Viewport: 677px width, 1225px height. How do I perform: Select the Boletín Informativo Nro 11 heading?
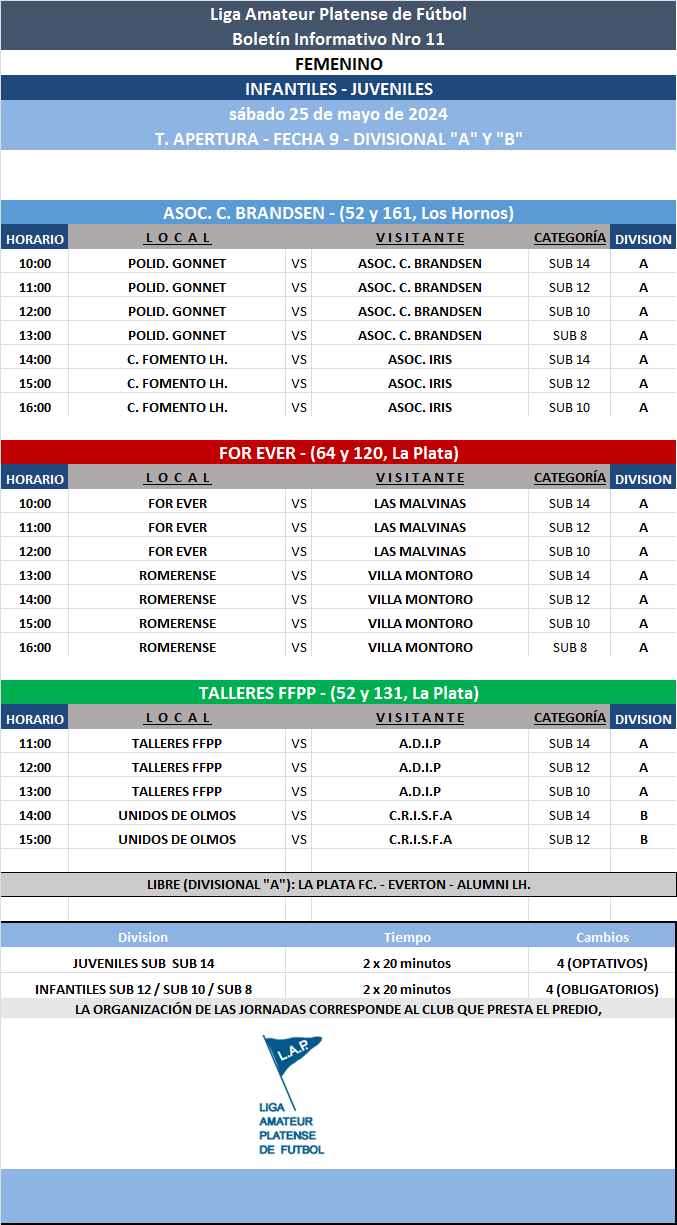point(338,39)
